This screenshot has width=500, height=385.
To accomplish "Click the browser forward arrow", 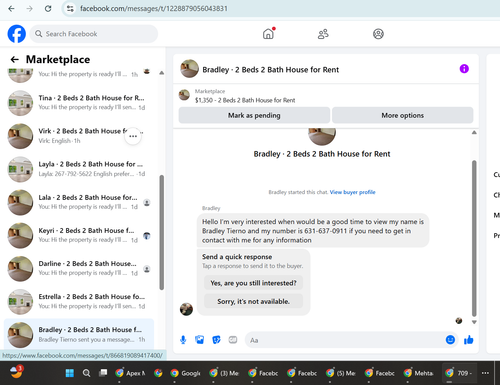I will click(x=30, y=9).
